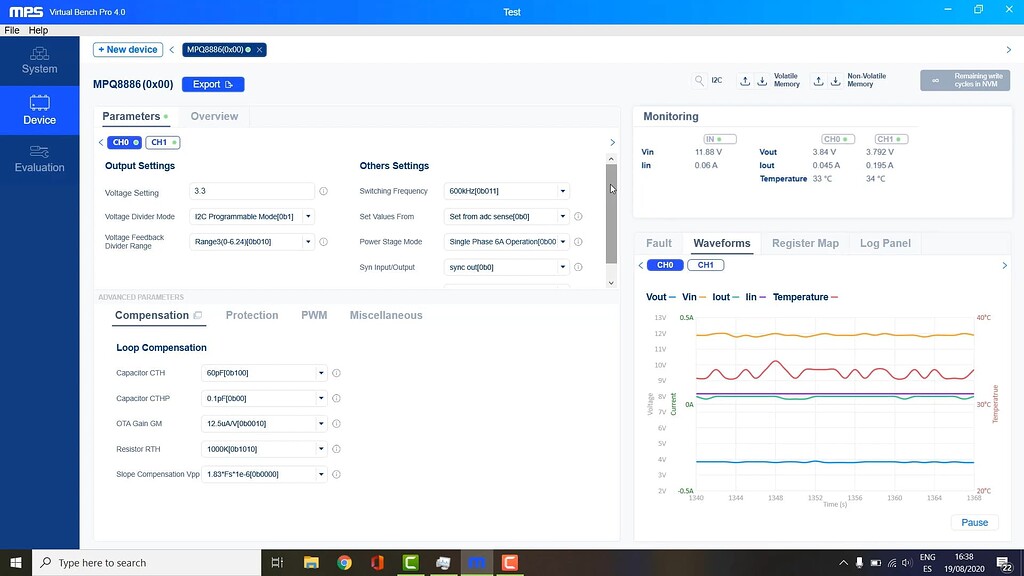Open the I2C search tool
The image size is (1024, 576).
(x=699, y=81)
